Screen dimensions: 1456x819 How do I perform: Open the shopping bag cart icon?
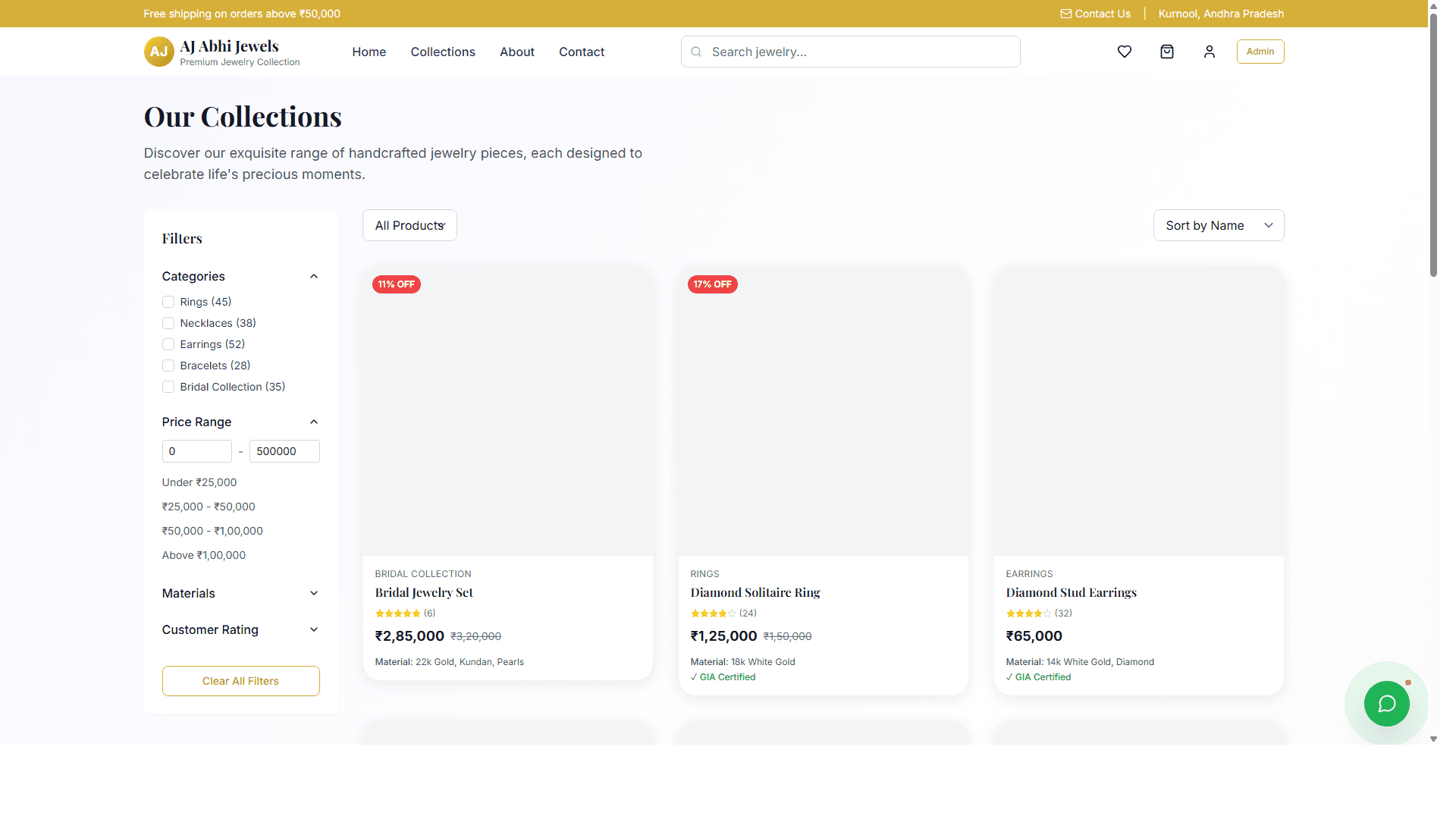pyautogui.click(x=1167, y=52)
